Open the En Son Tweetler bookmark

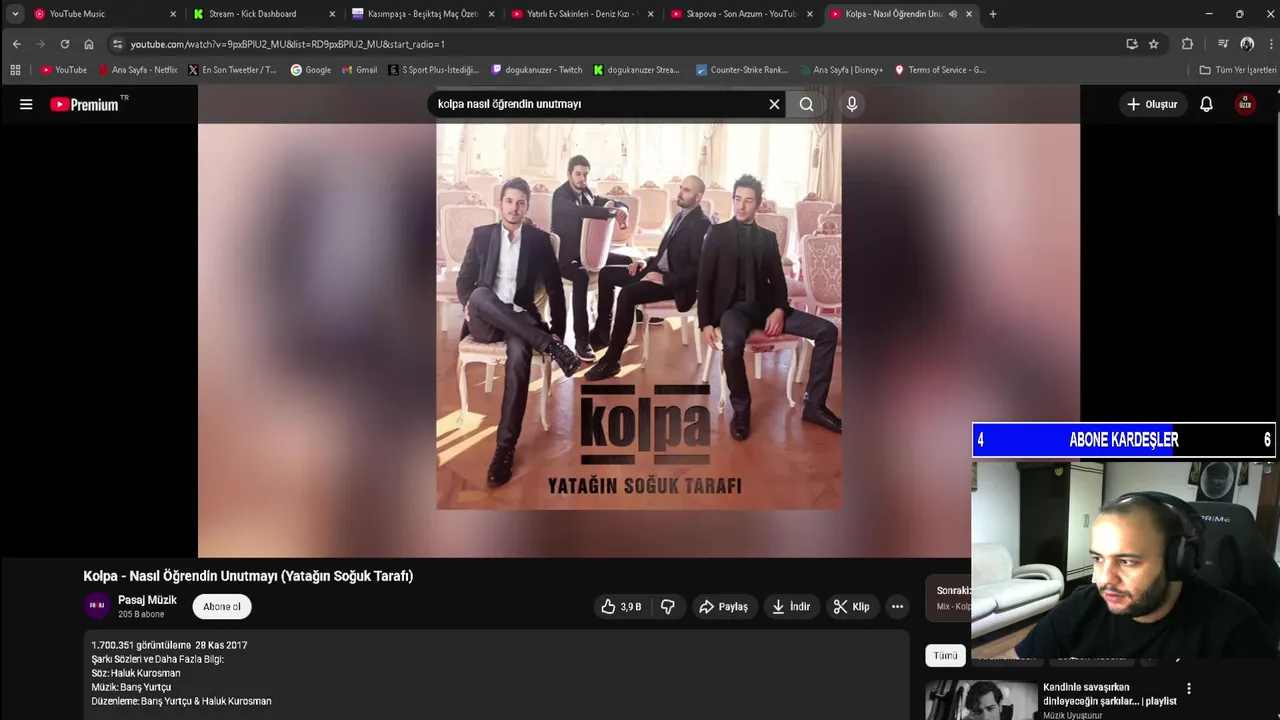click(233, 70)
